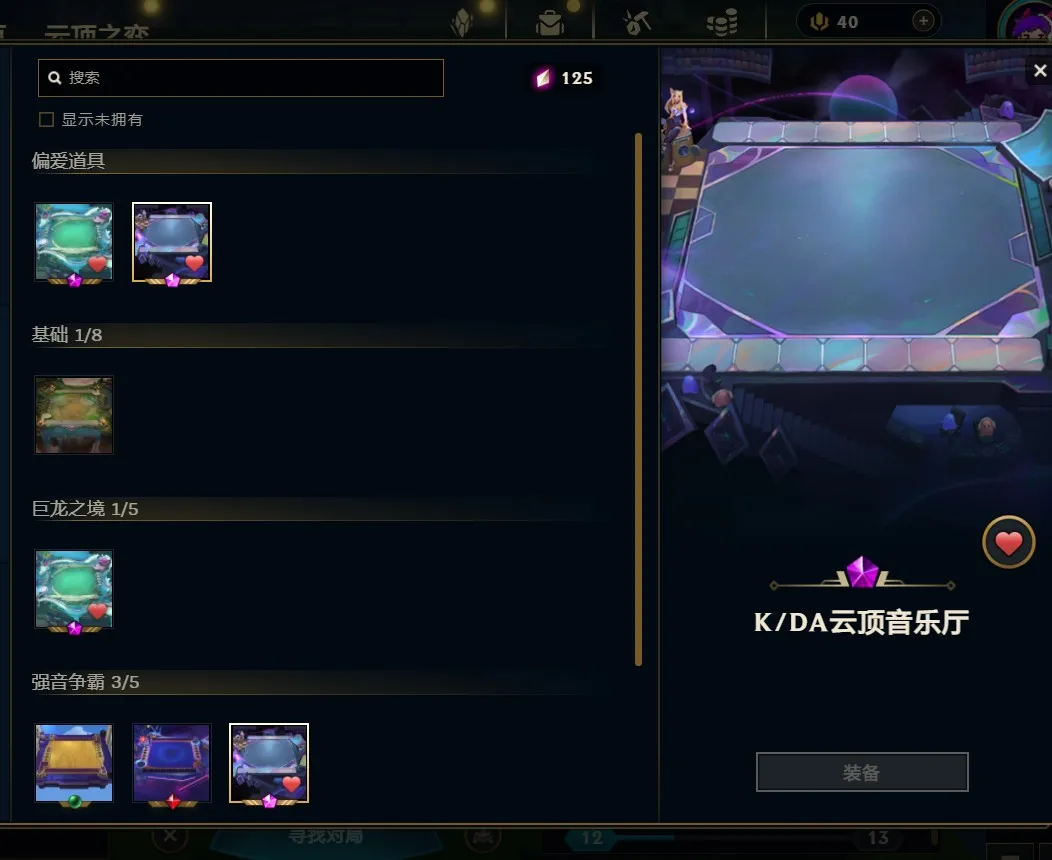Viewport: 1052px width, 860px height.
Task: Click the 装备 equip button
Action: pyautogui.click(x=862, y=772)
